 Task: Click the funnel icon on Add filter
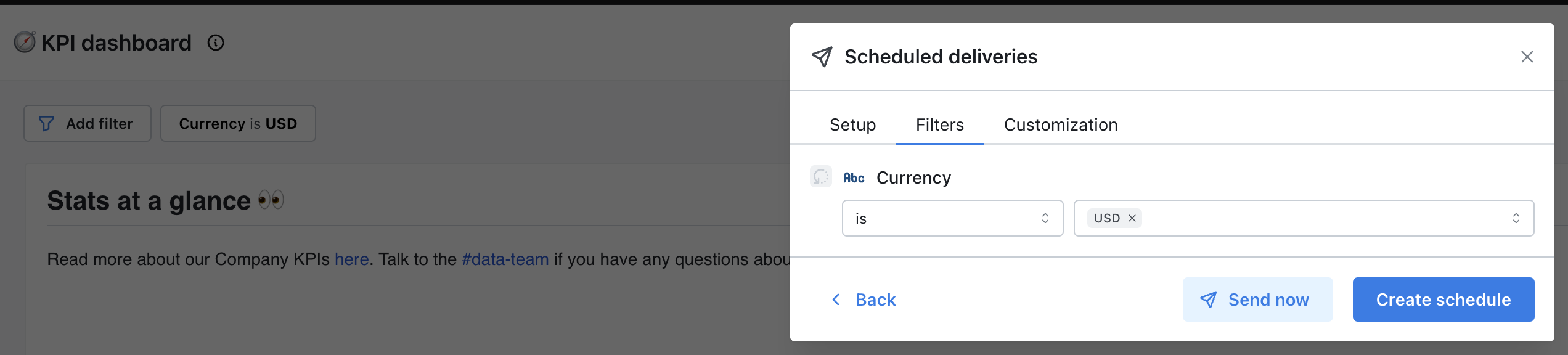click(x=46, y=124)
